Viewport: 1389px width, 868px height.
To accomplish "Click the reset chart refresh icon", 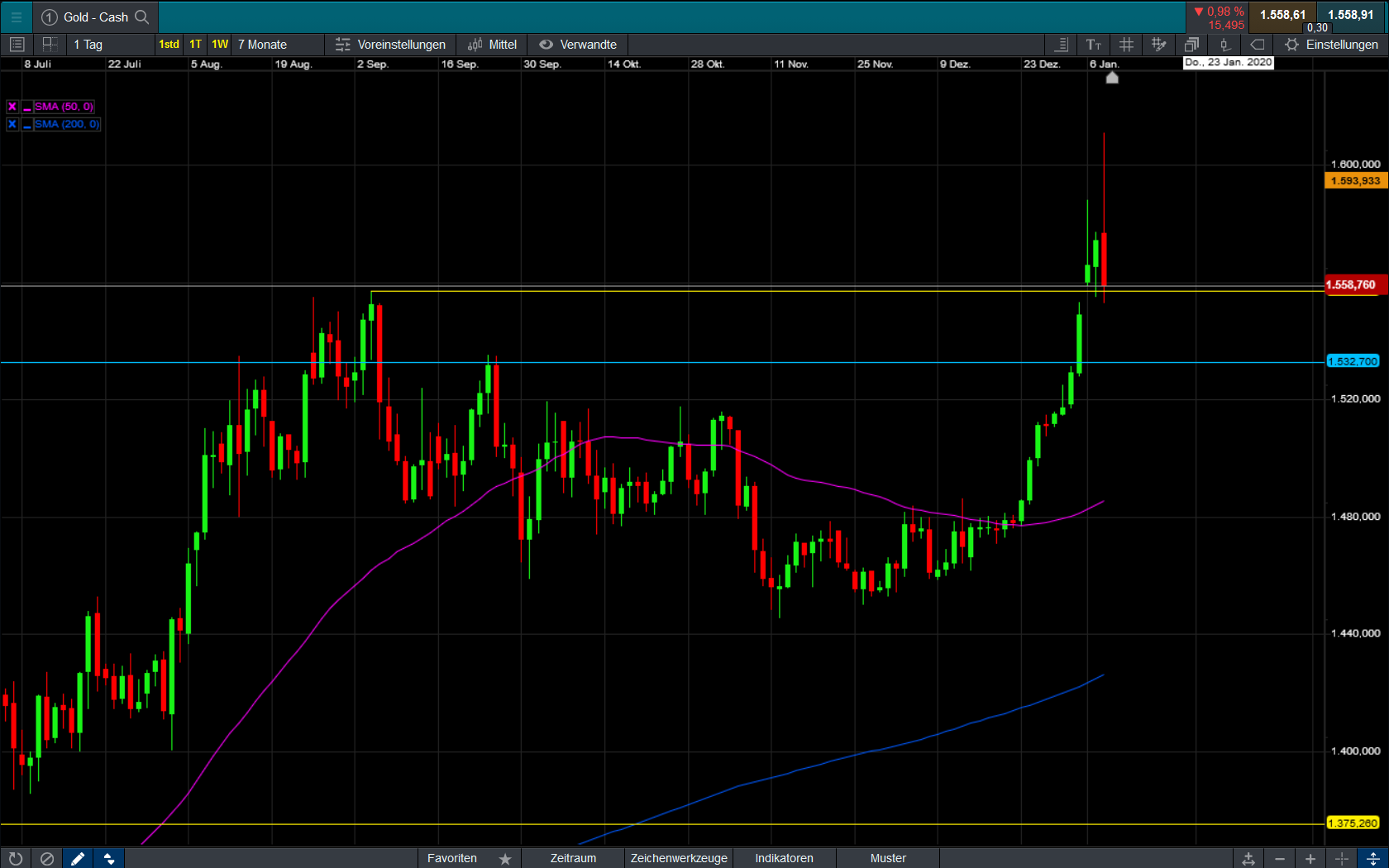I will tap(16, 858).
